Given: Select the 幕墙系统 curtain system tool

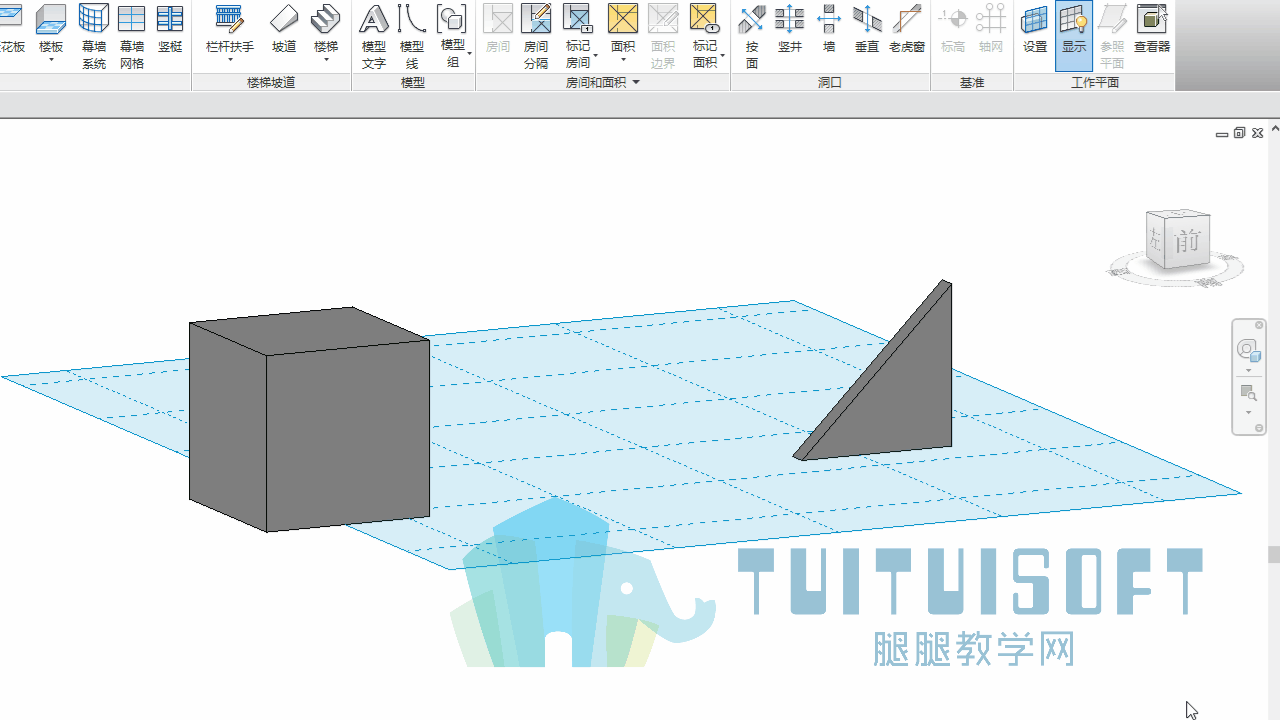Looking at the screenshot, I should coord(94,36).
